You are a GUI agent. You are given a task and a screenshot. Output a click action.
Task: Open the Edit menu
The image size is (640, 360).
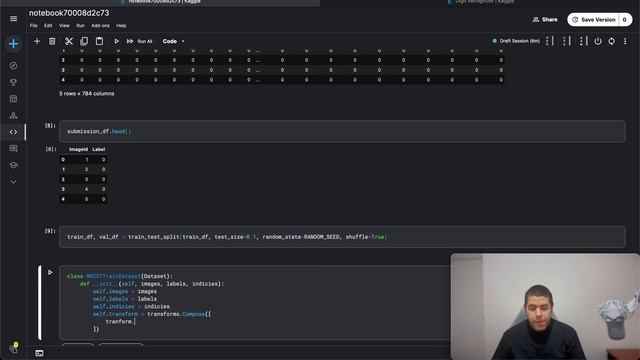pyautogui.click(x=48, y=26)
